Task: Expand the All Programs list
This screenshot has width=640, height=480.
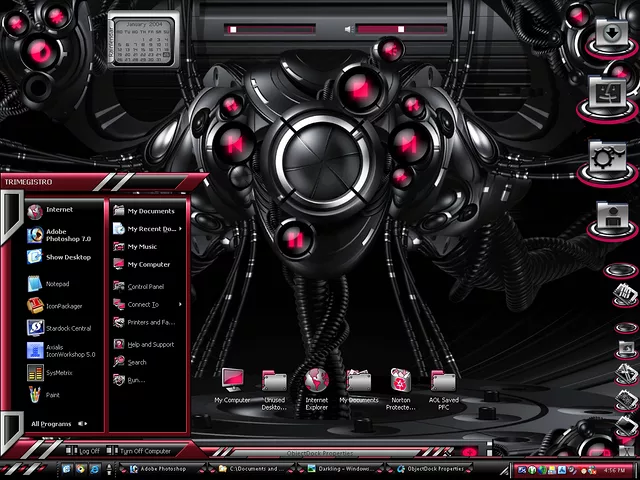Action: (x=56, y=423)
